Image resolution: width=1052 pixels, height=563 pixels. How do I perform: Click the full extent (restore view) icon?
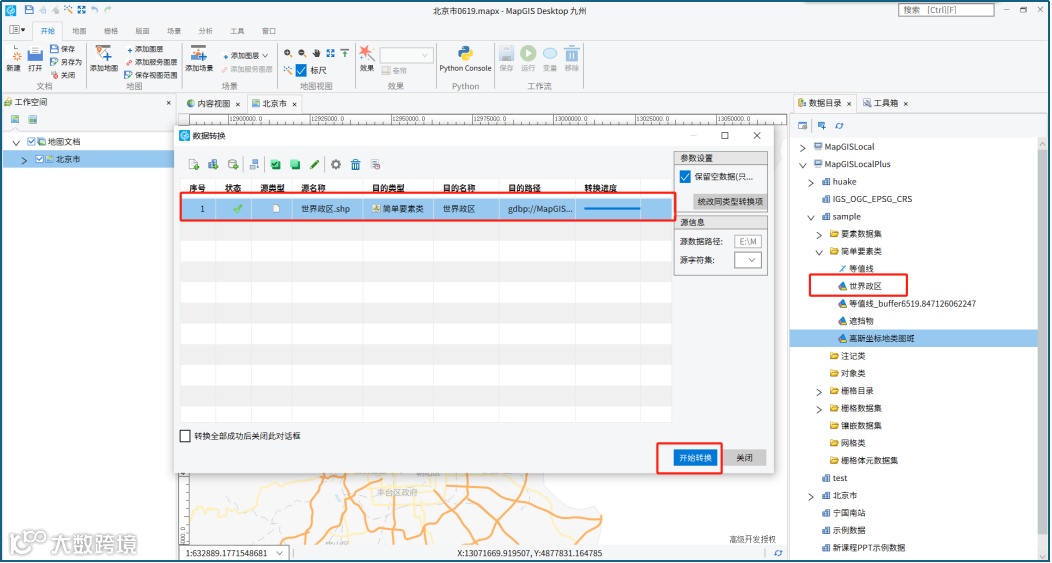pos(330,53)
